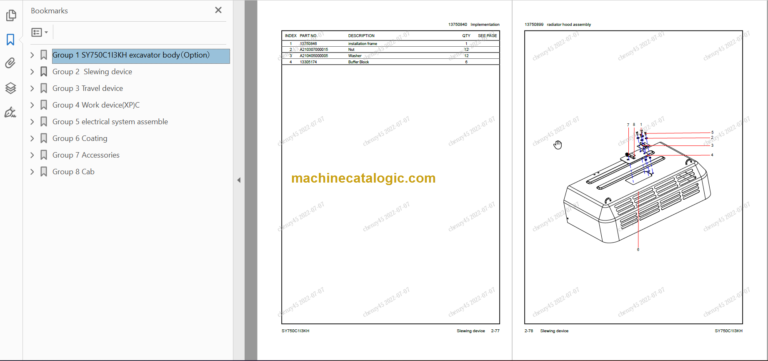Click part number A210307000015
The width and height of the screenshot is (768, 361).
pos(314,49)
